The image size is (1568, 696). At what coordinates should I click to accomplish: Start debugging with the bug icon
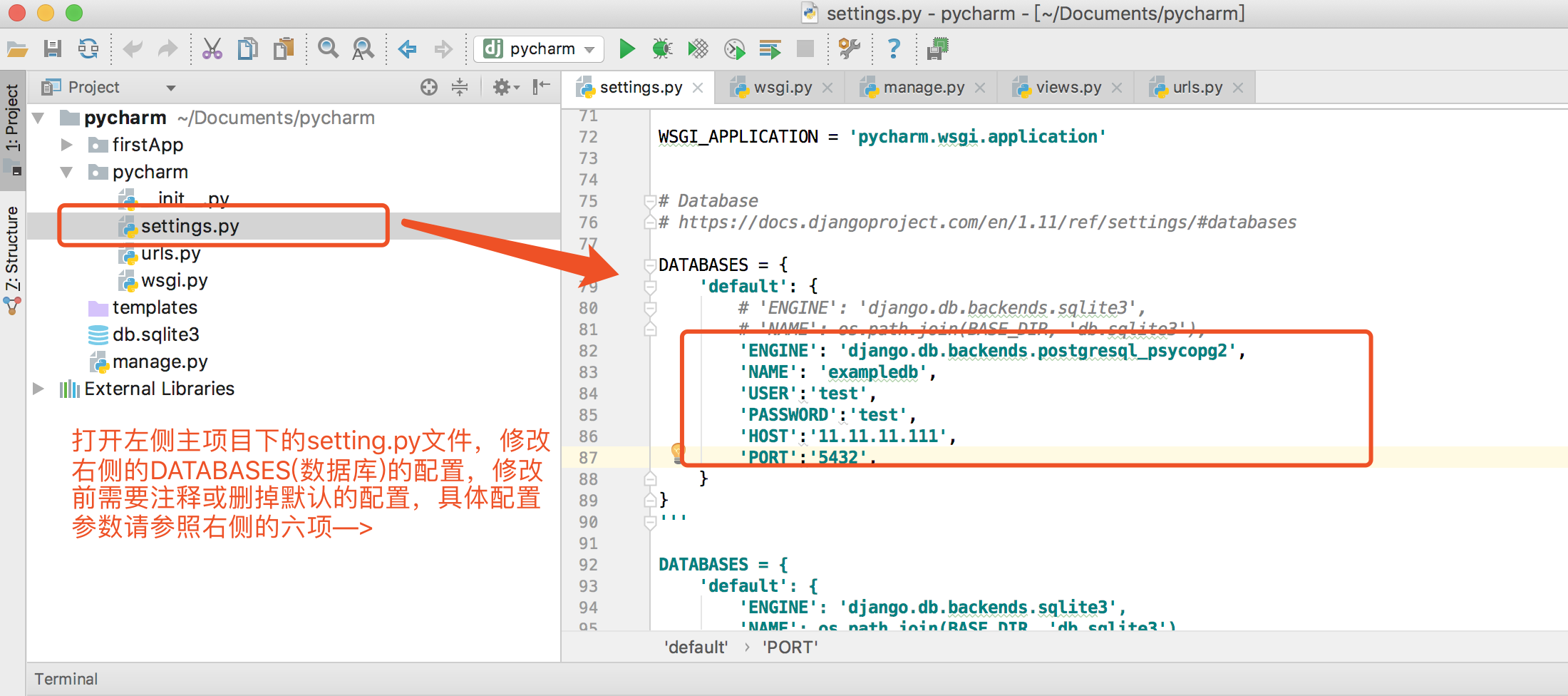point(662,49)
